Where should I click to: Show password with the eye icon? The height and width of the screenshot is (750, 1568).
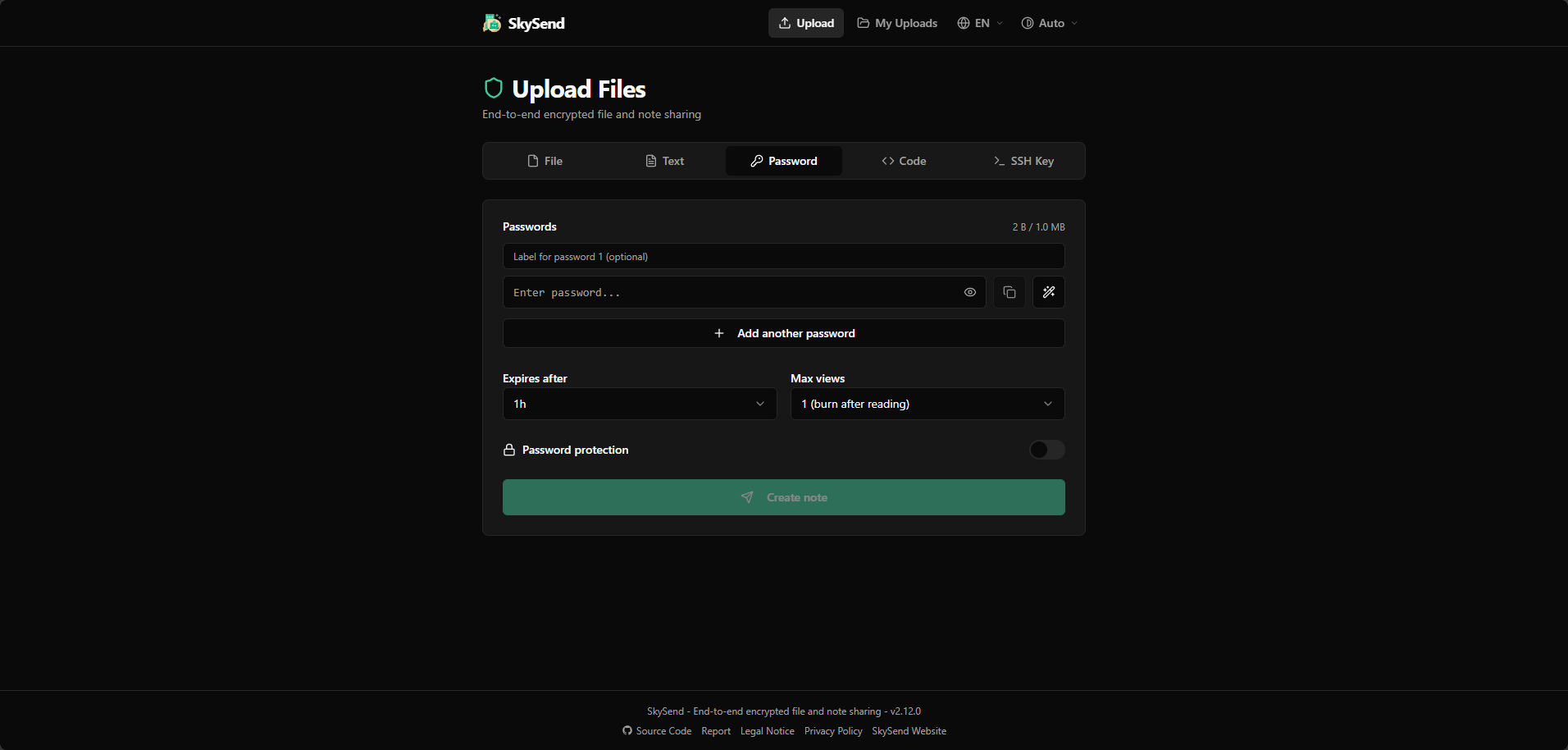click(x=970, y=292)
